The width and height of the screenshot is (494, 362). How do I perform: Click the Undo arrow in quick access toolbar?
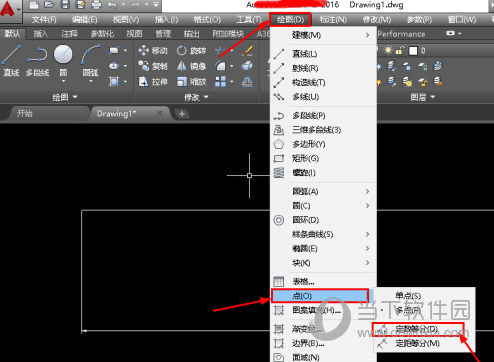click(113, 5)
